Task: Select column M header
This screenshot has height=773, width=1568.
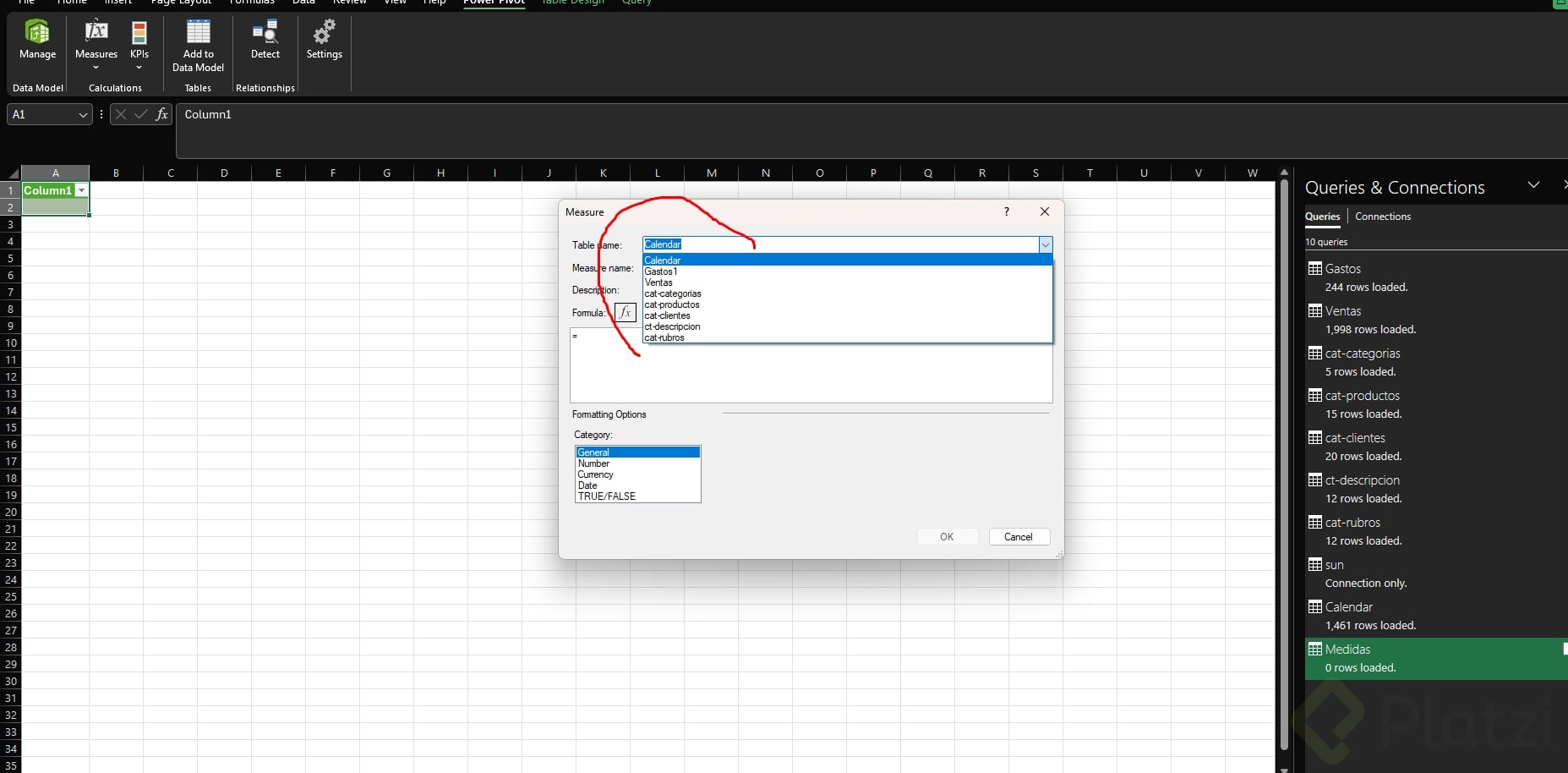Action: [x=711, y=173]
